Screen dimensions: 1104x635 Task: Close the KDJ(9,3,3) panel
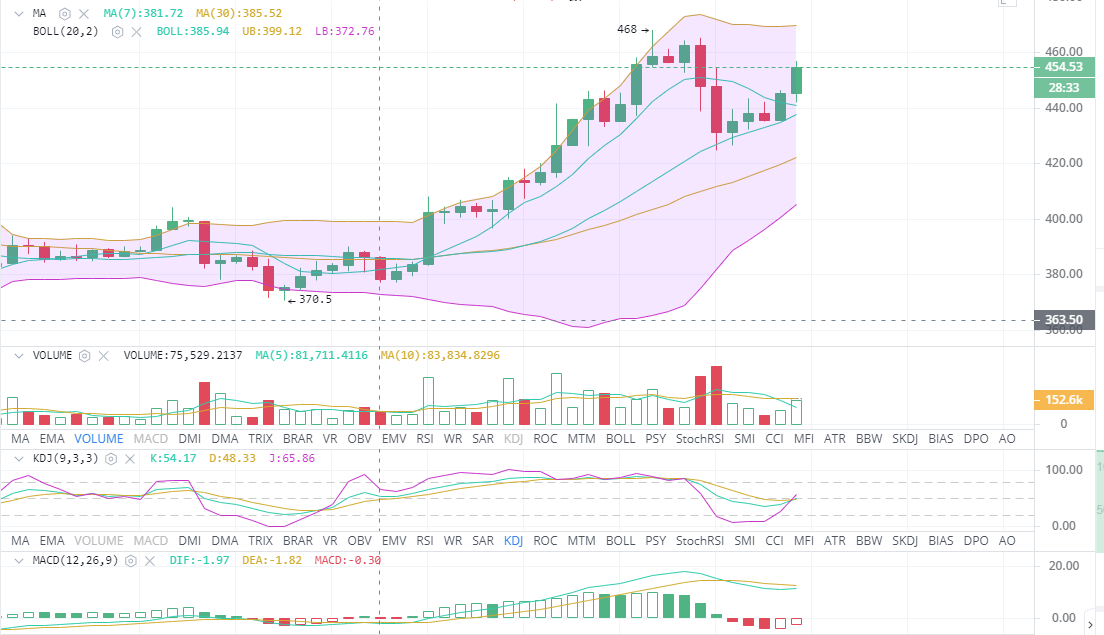(x=130, y=458)
